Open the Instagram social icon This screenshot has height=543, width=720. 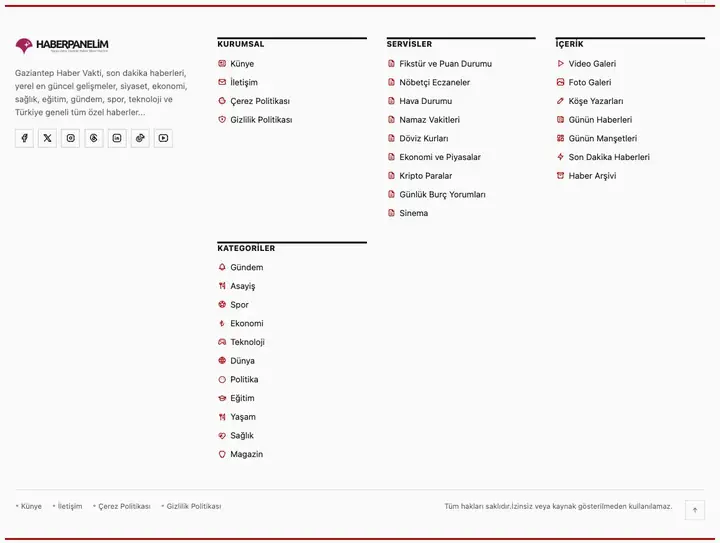71,138
